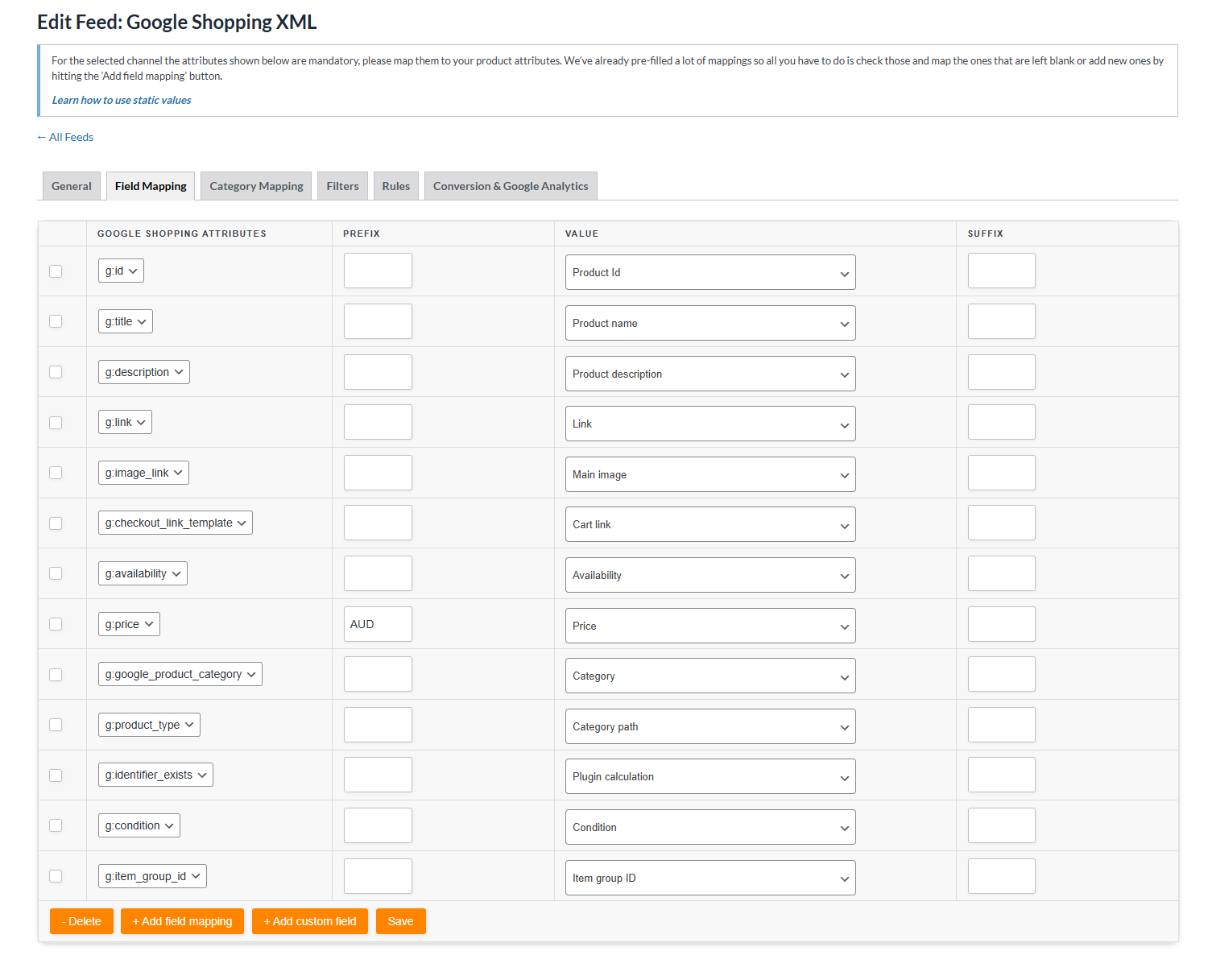Enable checkbox next to g:availability
The height and width of the screenshot is (980, 1208).
point(56,573)
